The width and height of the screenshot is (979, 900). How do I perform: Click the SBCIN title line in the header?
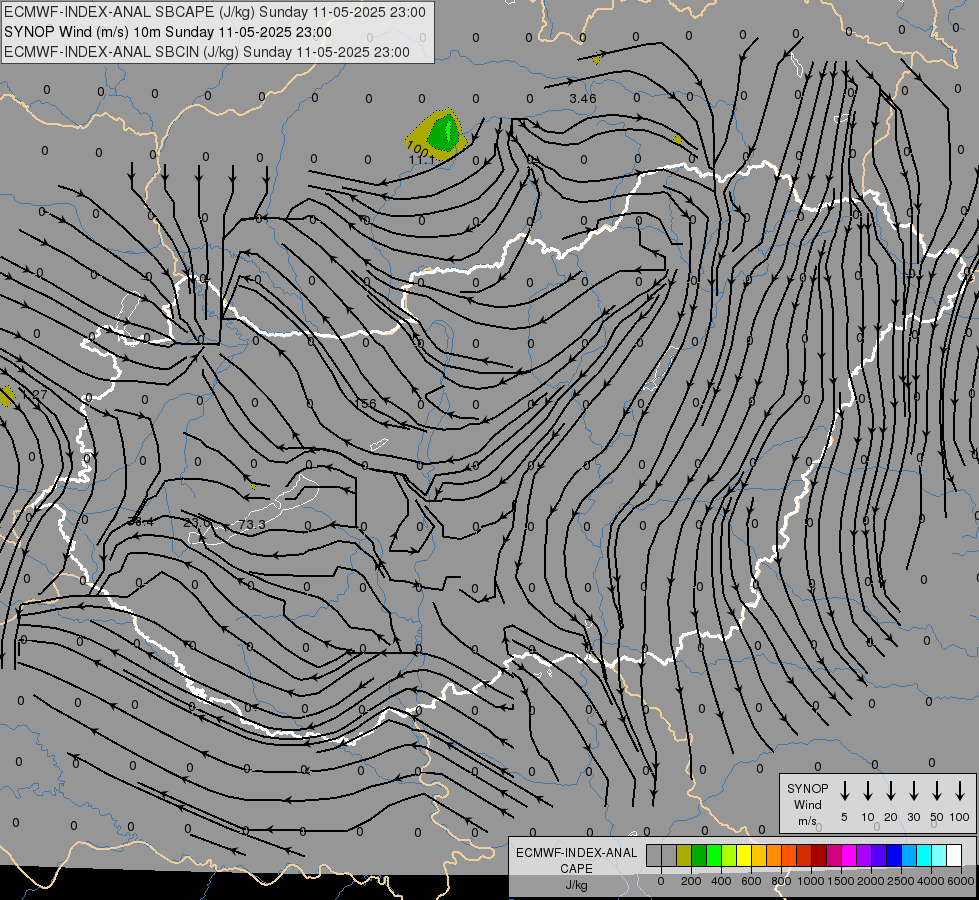(207, 52)
